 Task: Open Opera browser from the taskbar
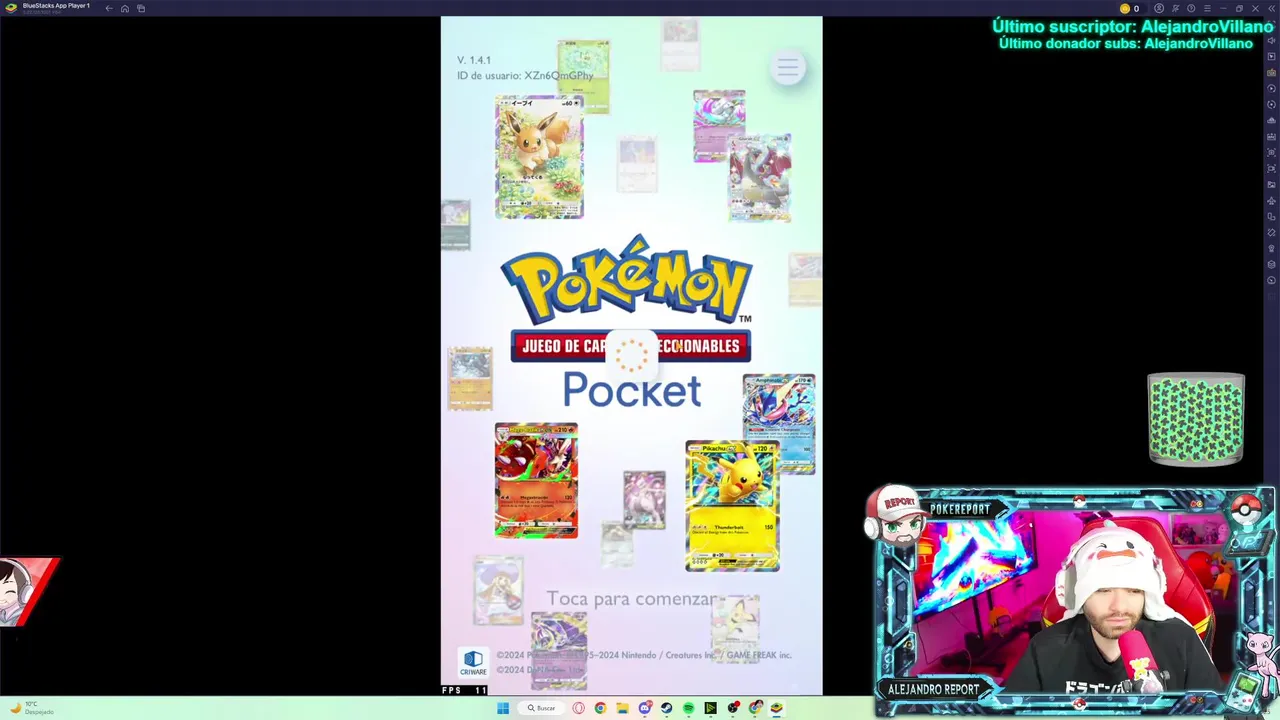coord(578,708)
